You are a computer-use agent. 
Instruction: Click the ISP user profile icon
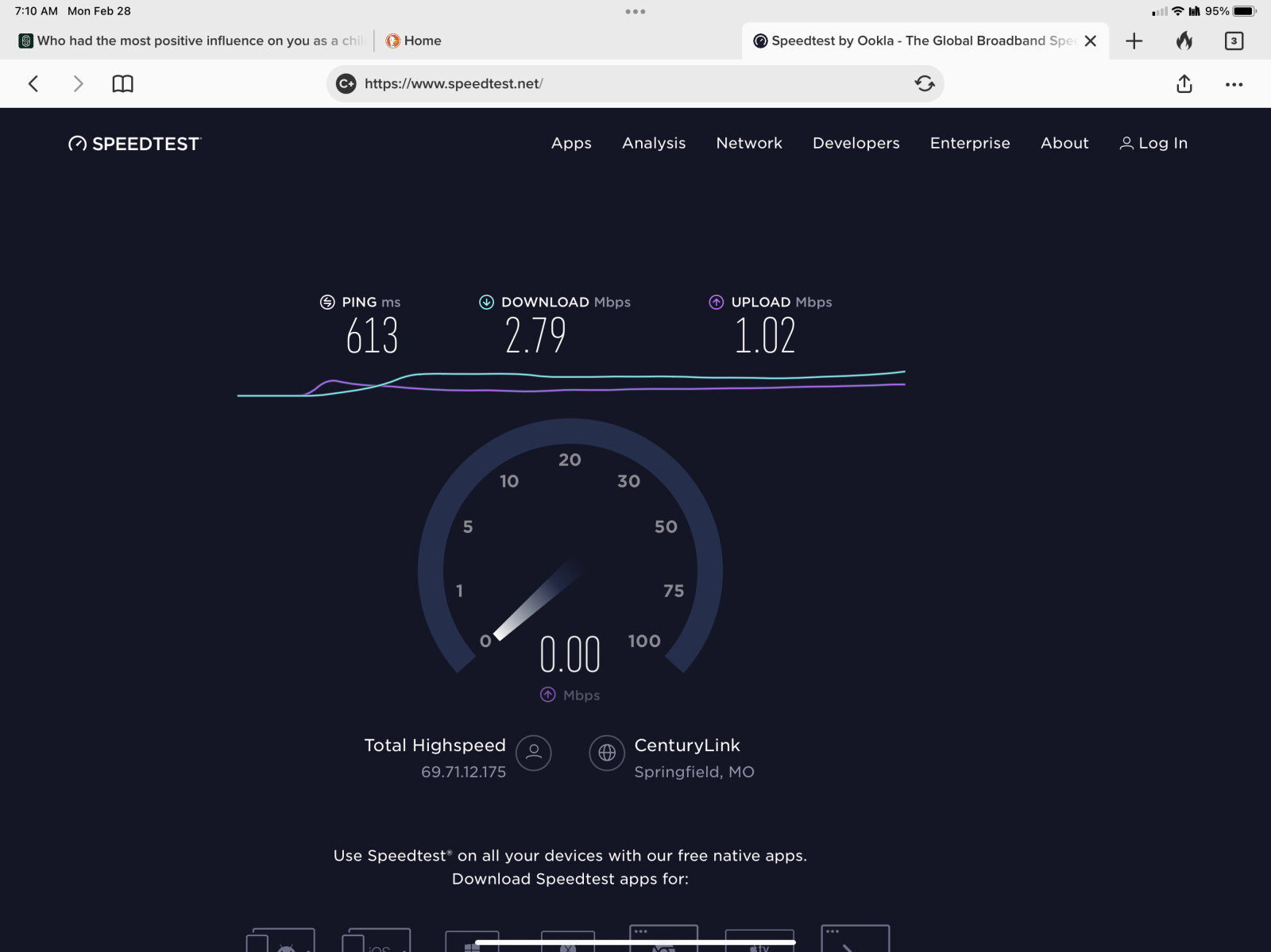(534, 752)
